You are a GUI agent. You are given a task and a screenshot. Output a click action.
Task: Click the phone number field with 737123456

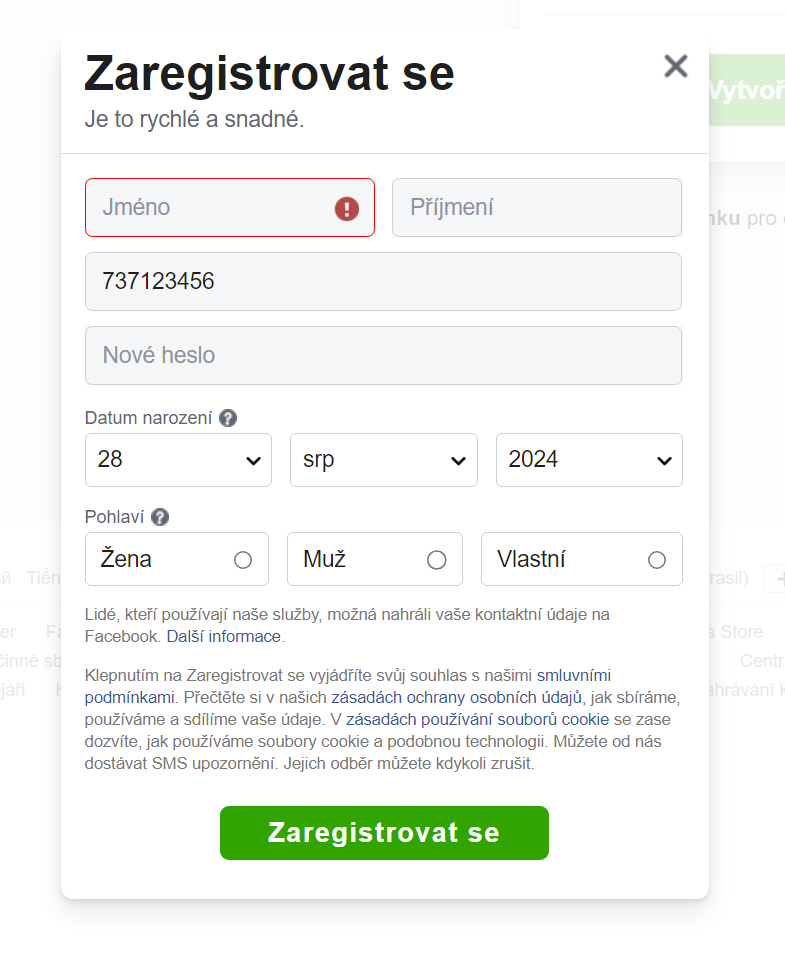383,281
